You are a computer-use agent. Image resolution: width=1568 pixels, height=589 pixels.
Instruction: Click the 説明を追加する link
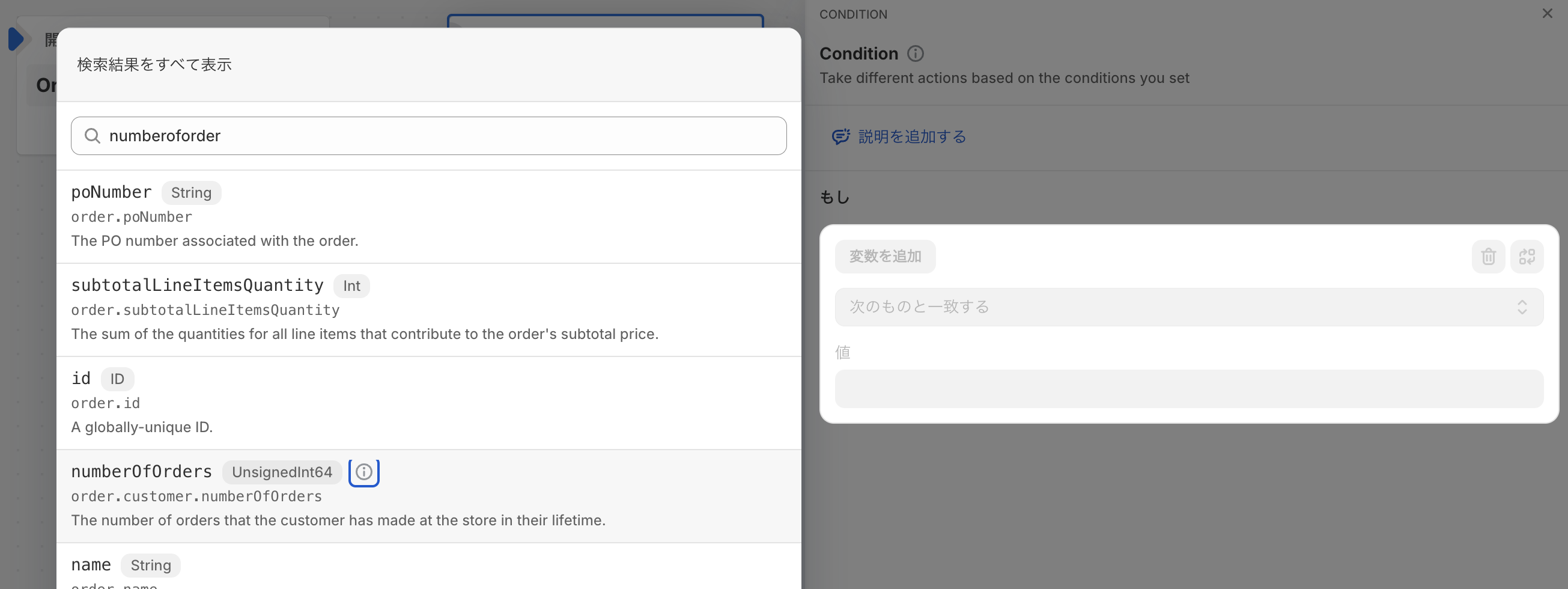912,136
